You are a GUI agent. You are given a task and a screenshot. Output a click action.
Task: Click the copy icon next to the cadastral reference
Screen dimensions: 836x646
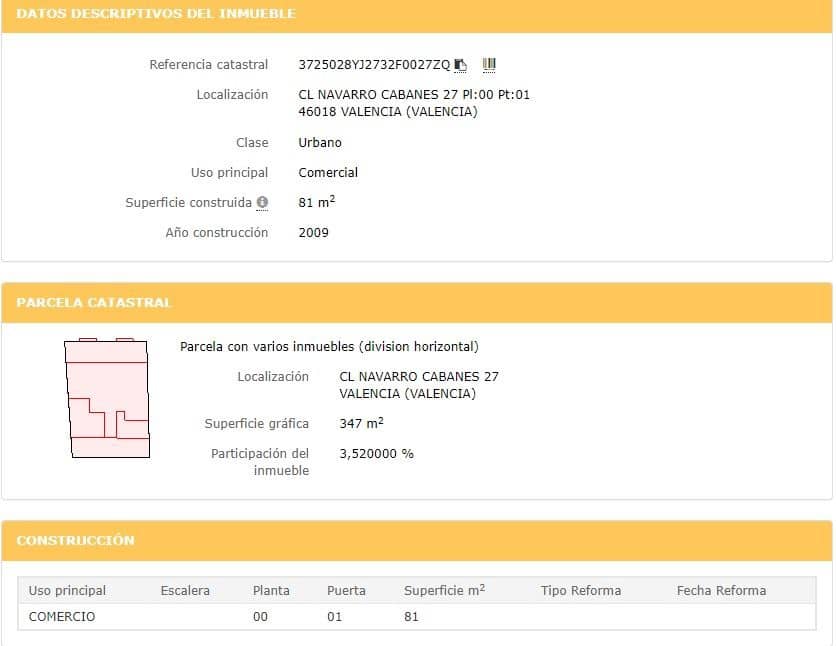459,64
